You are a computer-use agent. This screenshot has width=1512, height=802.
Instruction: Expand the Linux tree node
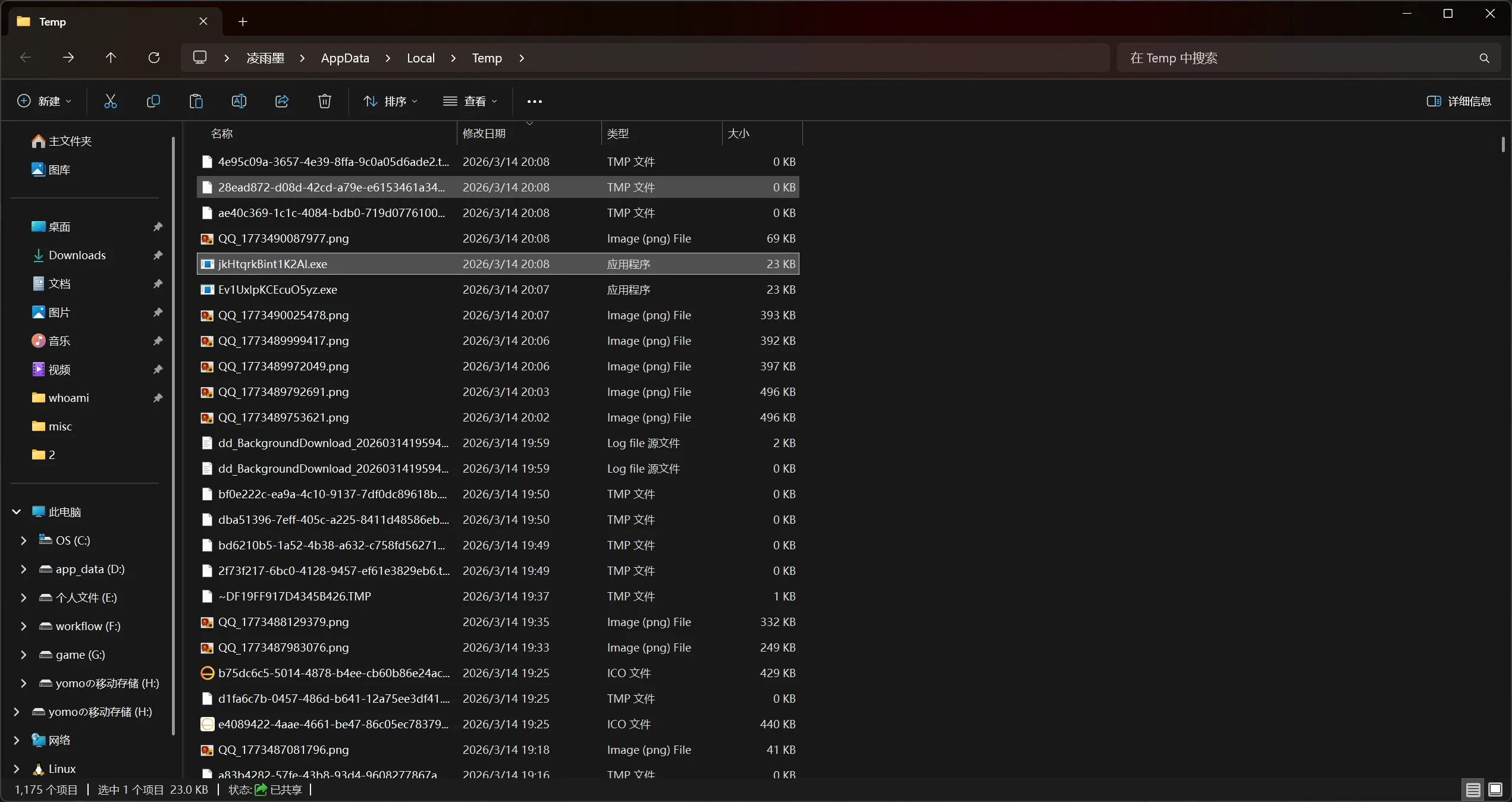click(x=17, y=769)
